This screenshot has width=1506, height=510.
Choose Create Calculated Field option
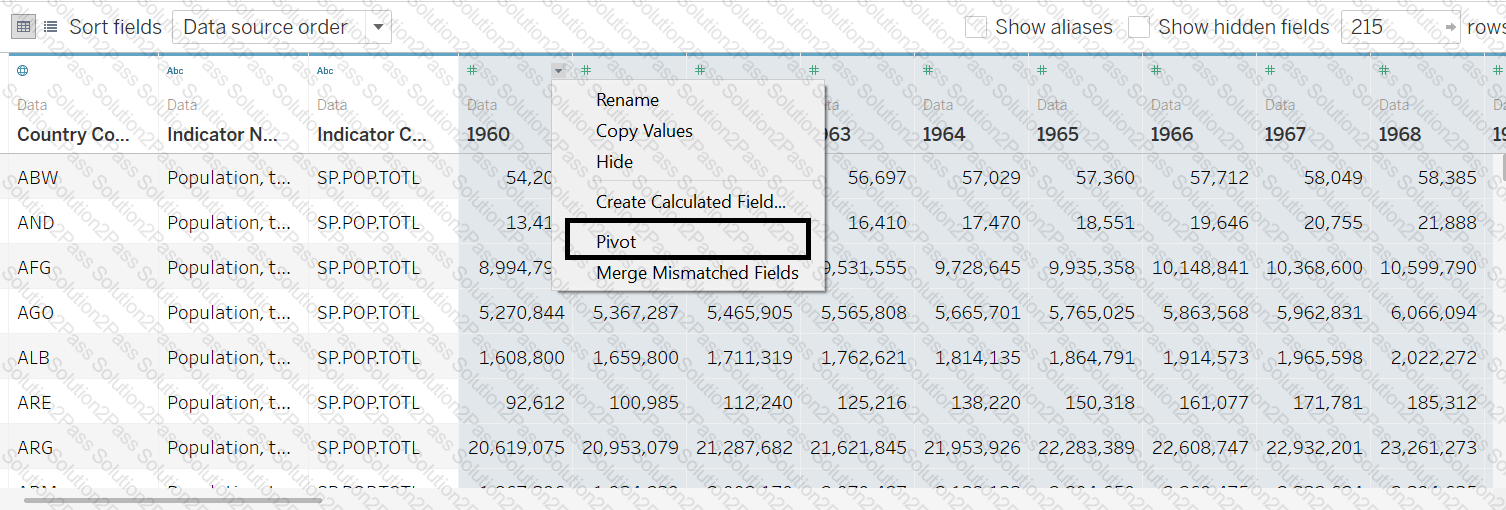coord(690,202)
